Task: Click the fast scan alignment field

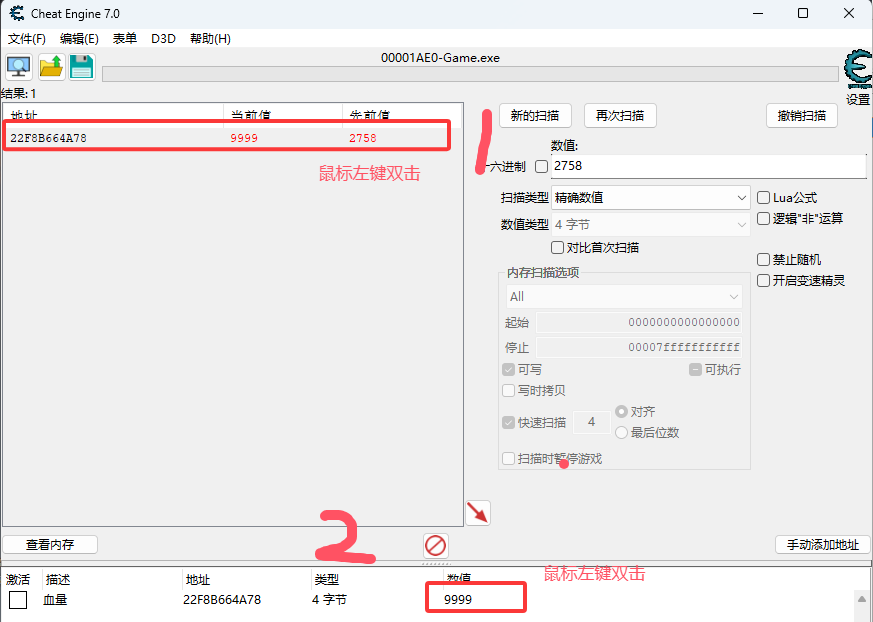Action: click(x=591, y=423)
